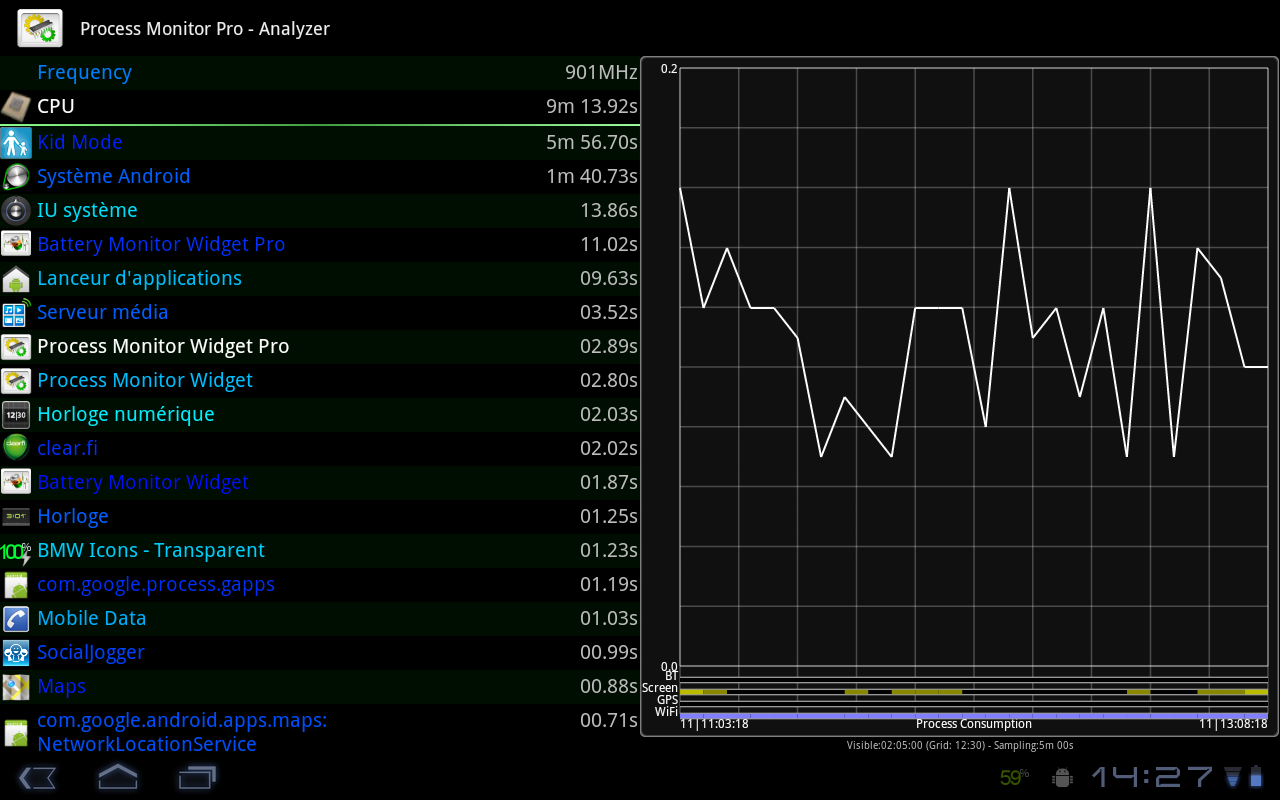The height and width of the screenshot is (800, 1280).
Task: Tap the BMW Icons 100% battery icon
Action: click(16, 550)
